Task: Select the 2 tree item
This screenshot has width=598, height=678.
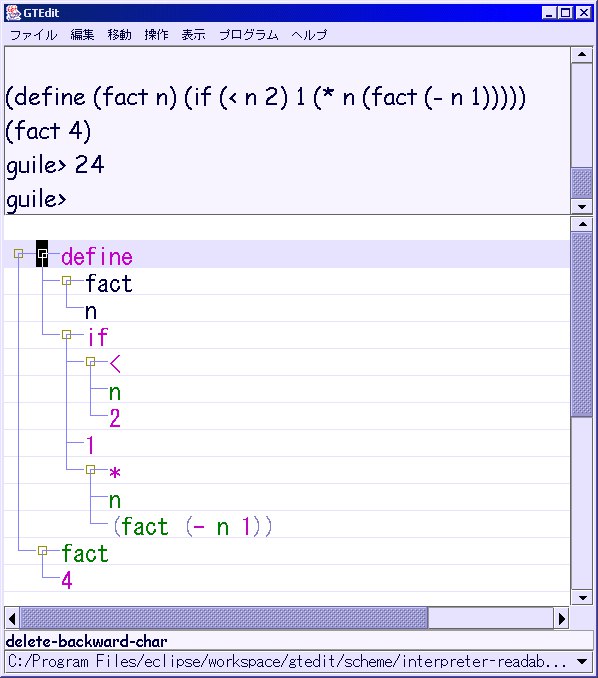Action: pos(115,419)
